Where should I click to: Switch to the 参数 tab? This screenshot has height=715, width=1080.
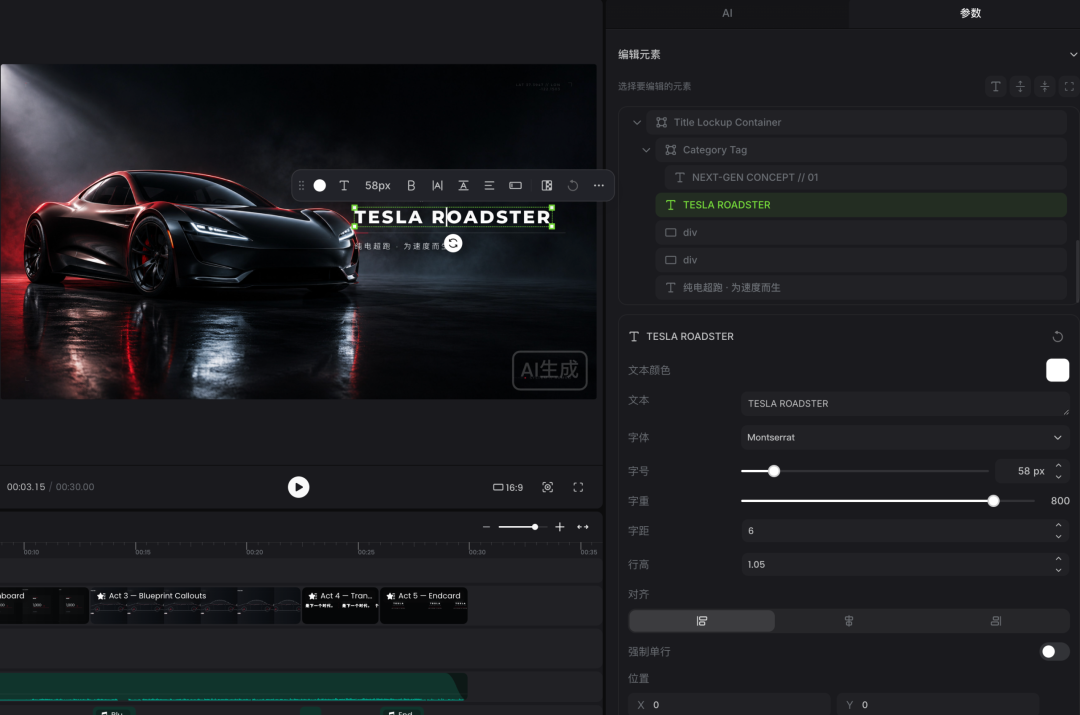[970, 13]
